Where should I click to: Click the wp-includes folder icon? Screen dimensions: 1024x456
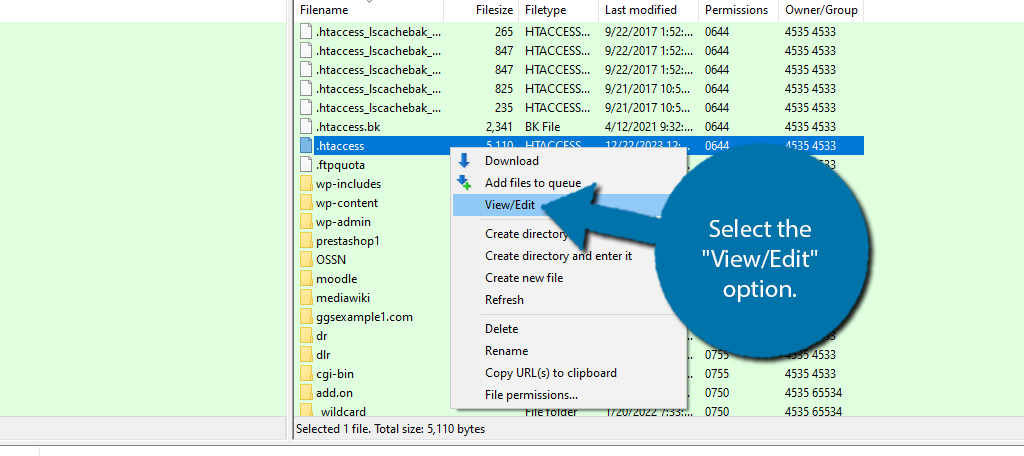pyautogui.click(x=306, y=184)
